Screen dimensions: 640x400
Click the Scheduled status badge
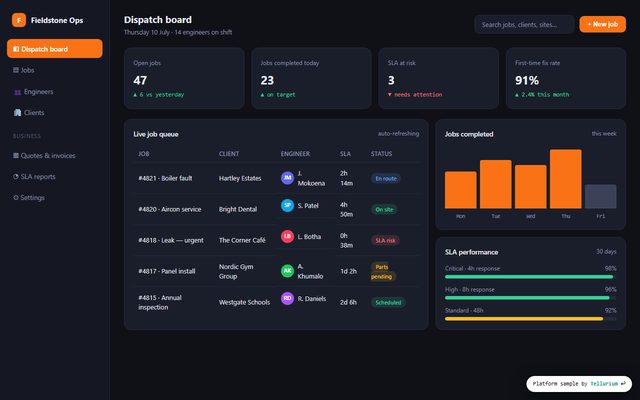point(388,302)
